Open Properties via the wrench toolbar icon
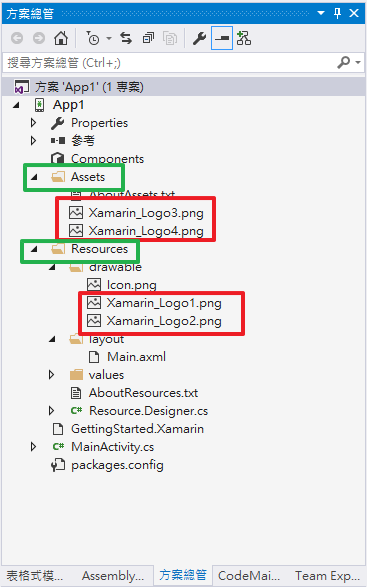This screenshot has width=367, height=587. pos(199,38)
